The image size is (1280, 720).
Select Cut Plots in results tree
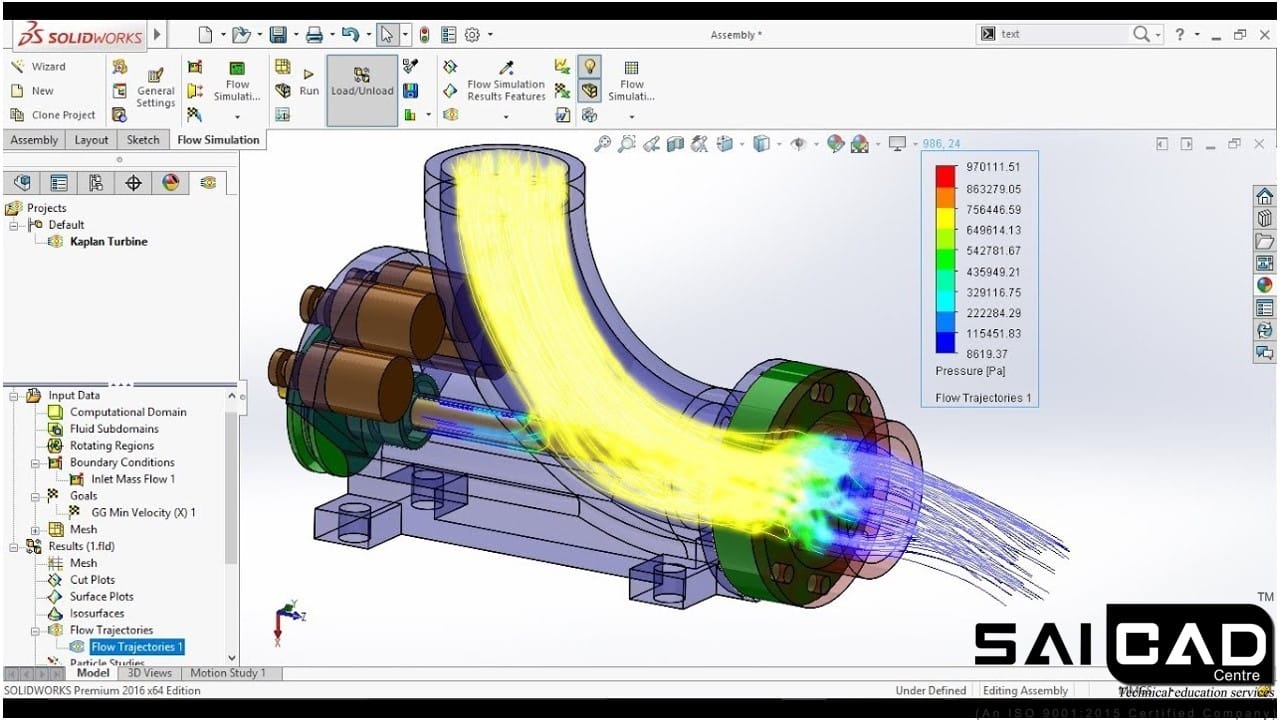(x=92, y=580)
